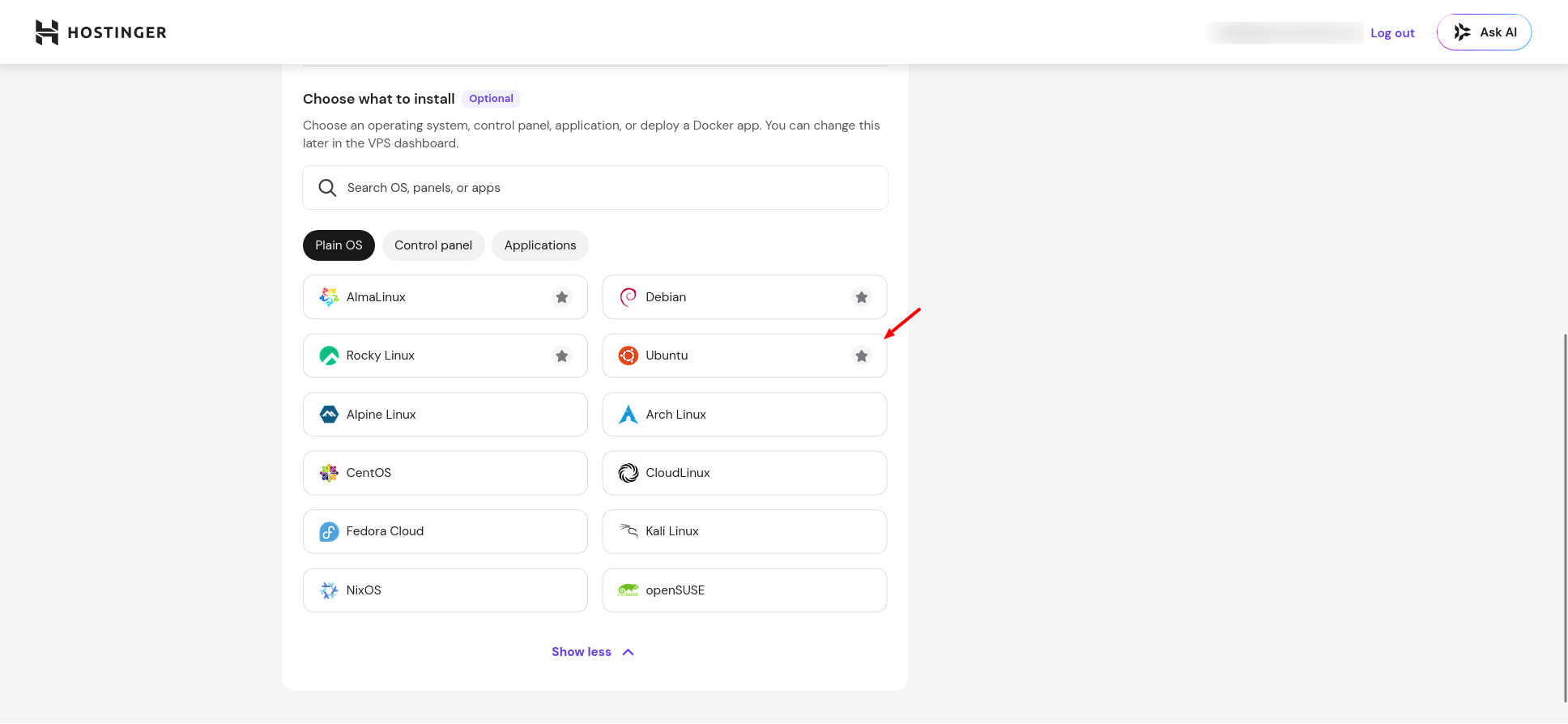
Task: Click the Choose what to install heading
Action: (x=379, y=99)
